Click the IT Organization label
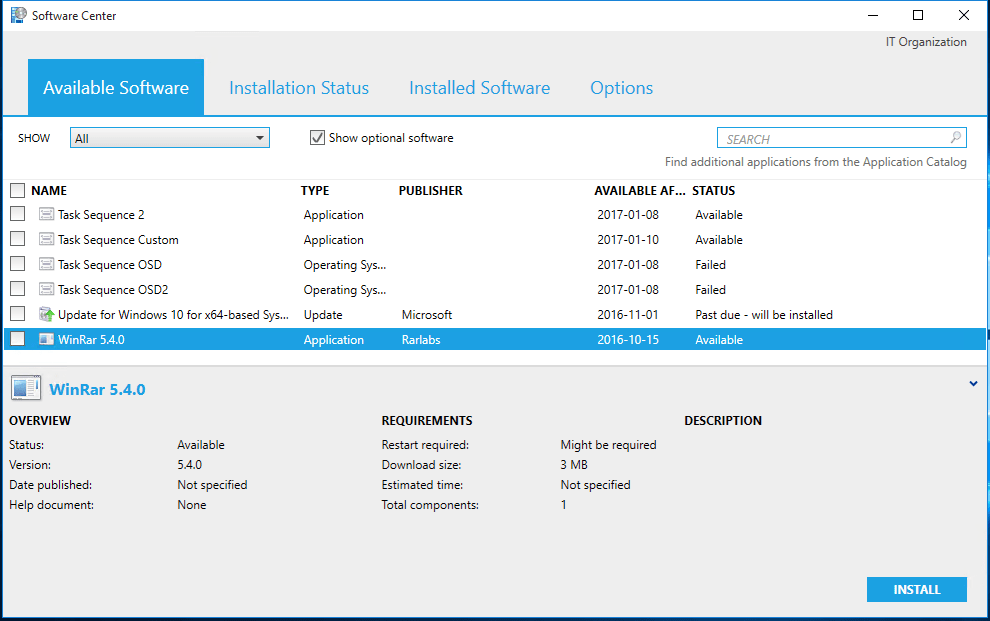 click(926, 42)
